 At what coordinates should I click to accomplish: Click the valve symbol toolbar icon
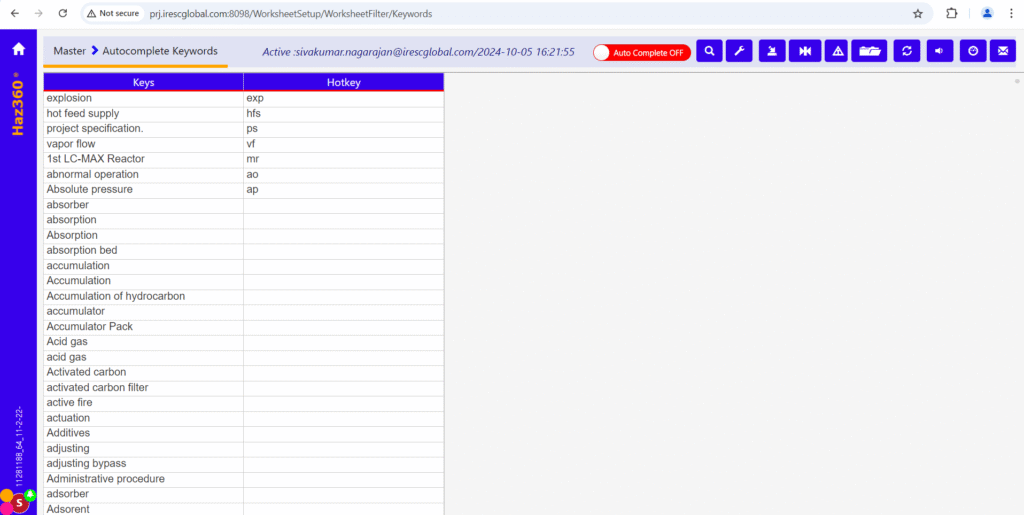pyautogui.click(x=803, y=51)
